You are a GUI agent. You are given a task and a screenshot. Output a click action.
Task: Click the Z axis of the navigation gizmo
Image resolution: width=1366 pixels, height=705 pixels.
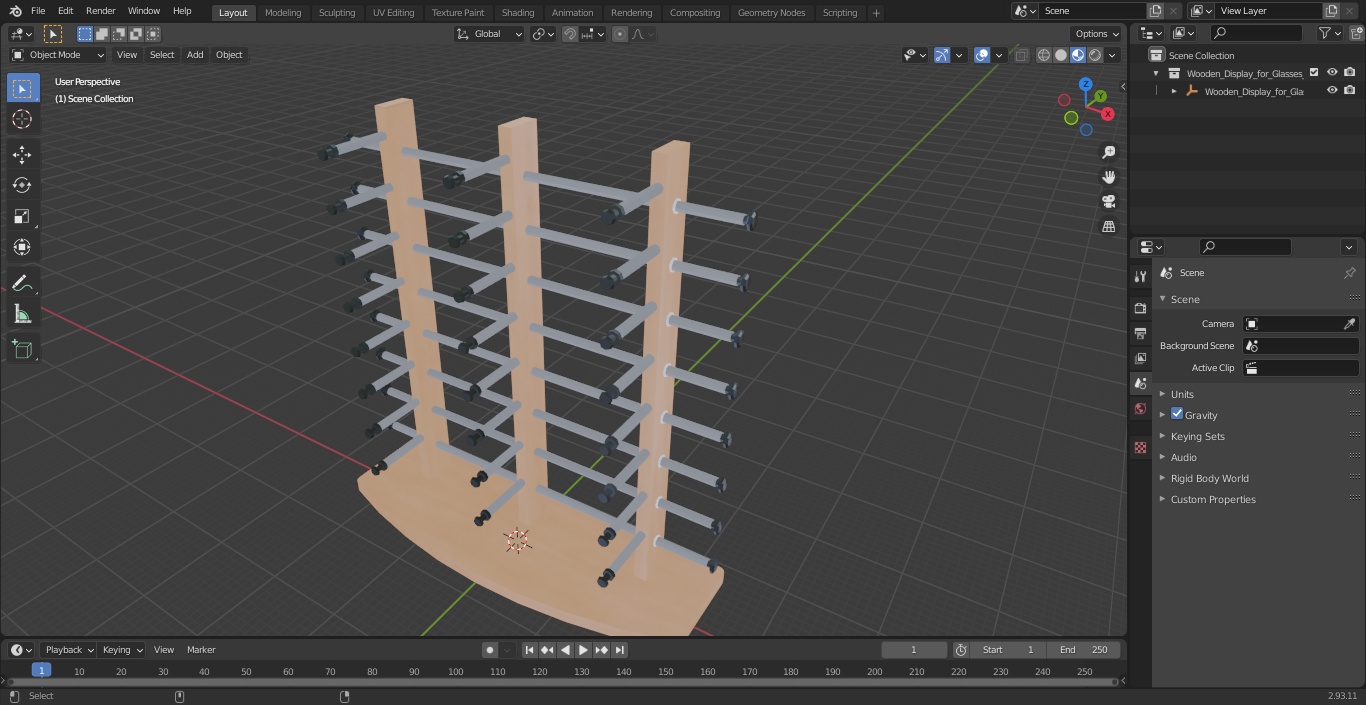click(x=1086, y=85)
